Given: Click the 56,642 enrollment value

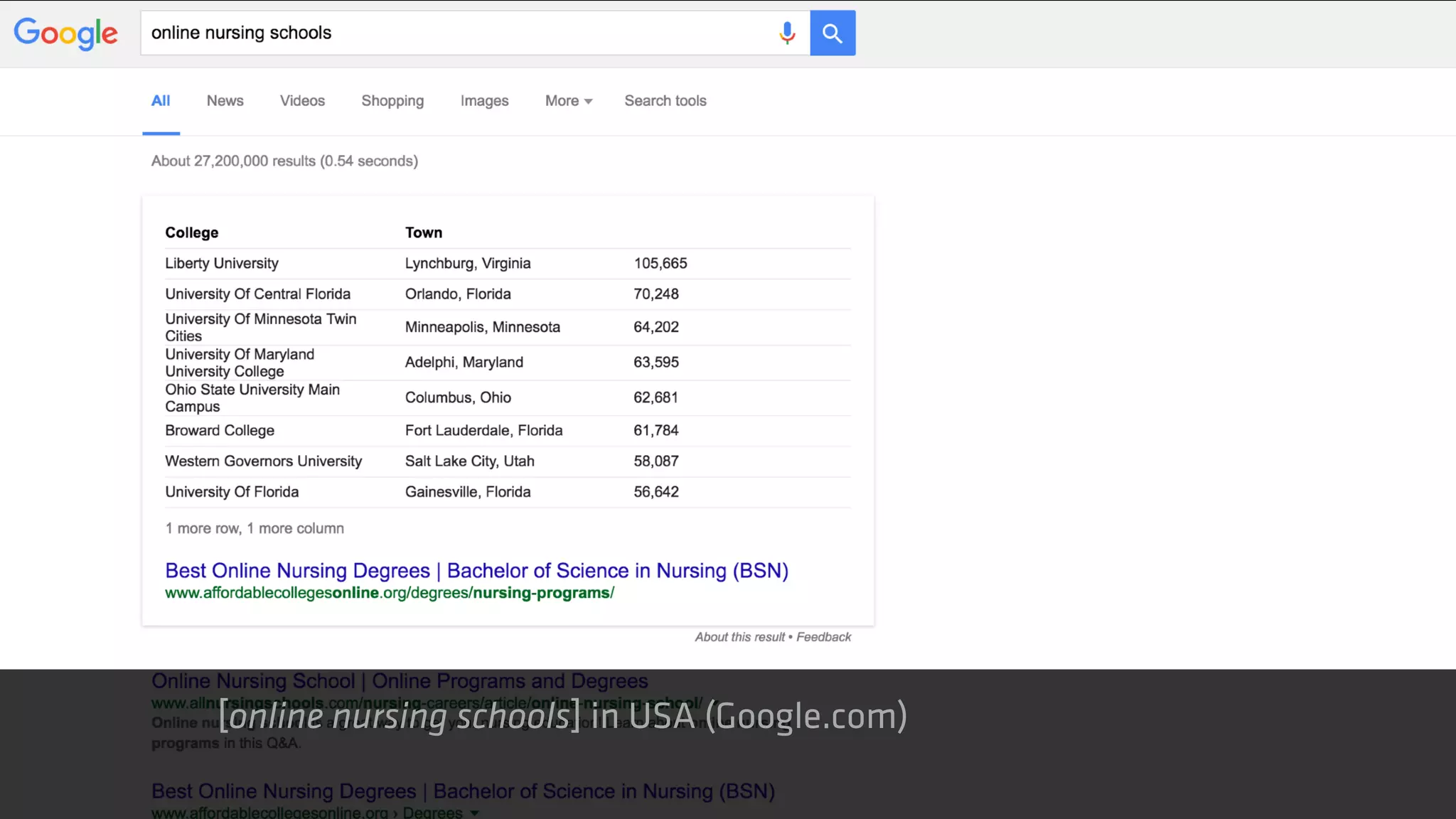Looking at the screenshot, I should tap(656, 491).
